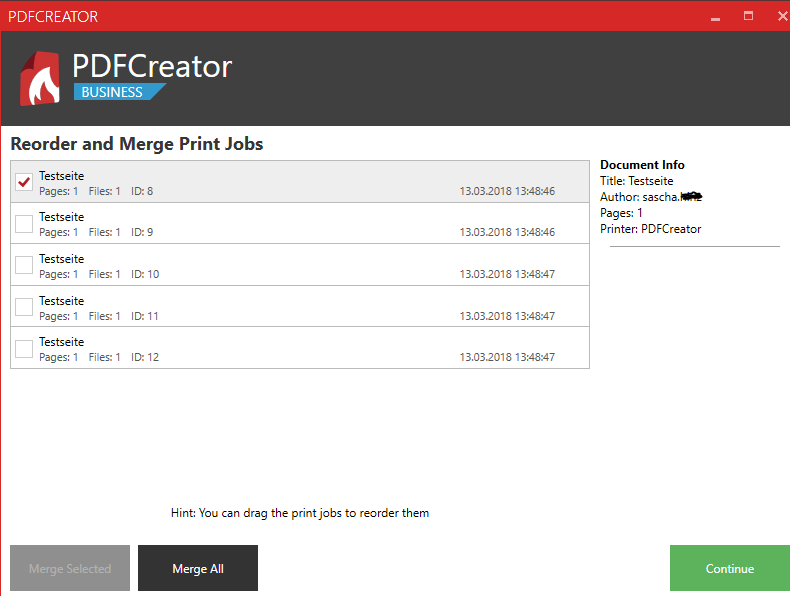Select the Testseite row with ID: 9

[300, 224]
